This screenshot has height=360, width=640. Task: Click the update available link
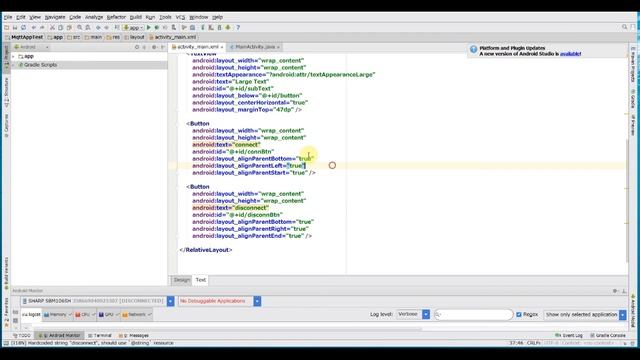pyautogui.click(x=570, y=54)
